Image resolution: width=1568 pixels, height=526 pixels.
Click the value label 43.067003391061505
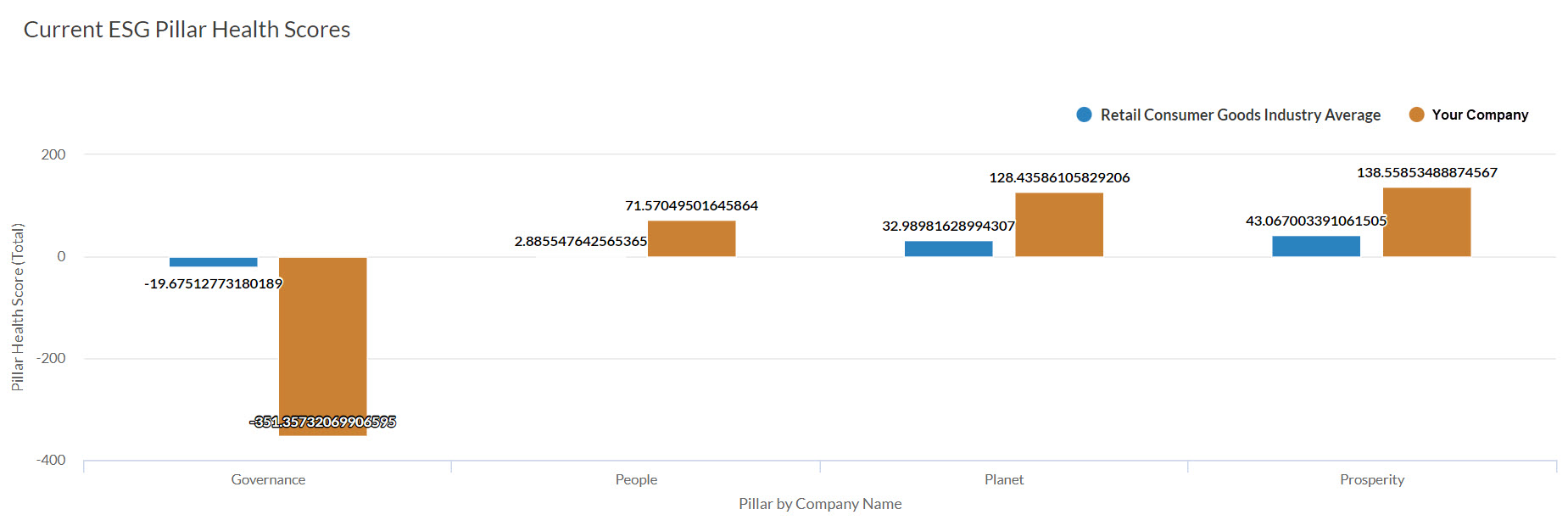(1316, 221)
